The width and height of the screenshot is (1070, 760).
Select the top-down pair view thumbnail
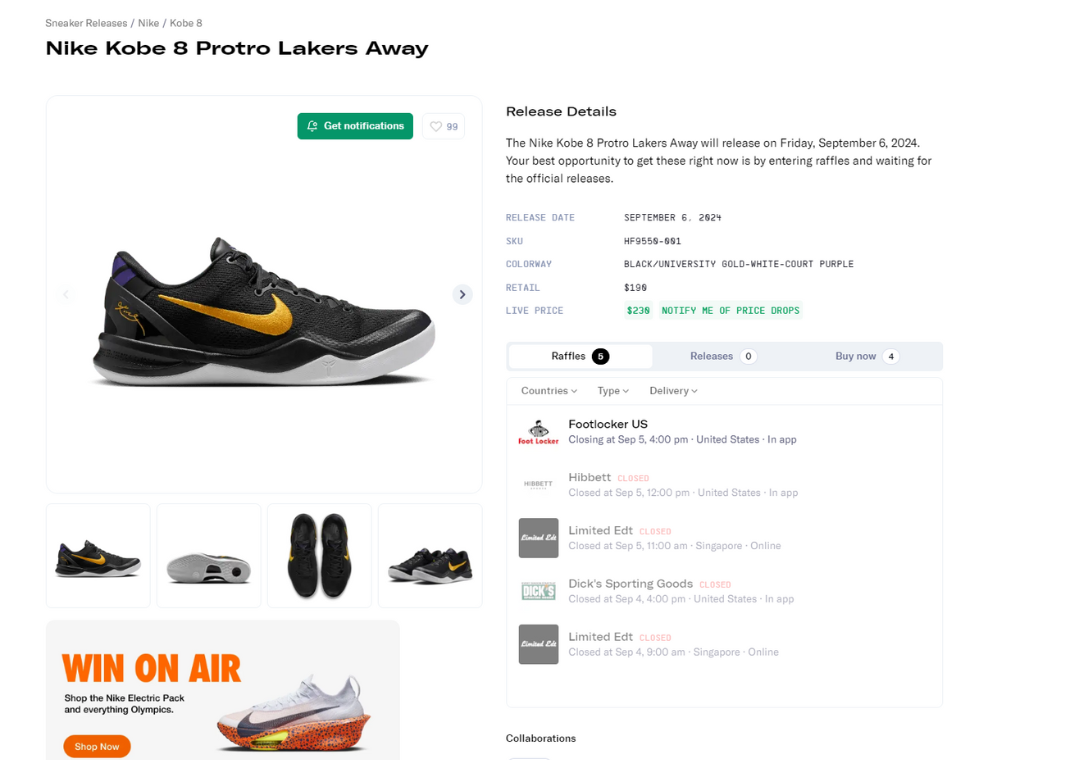pos(319,555)
